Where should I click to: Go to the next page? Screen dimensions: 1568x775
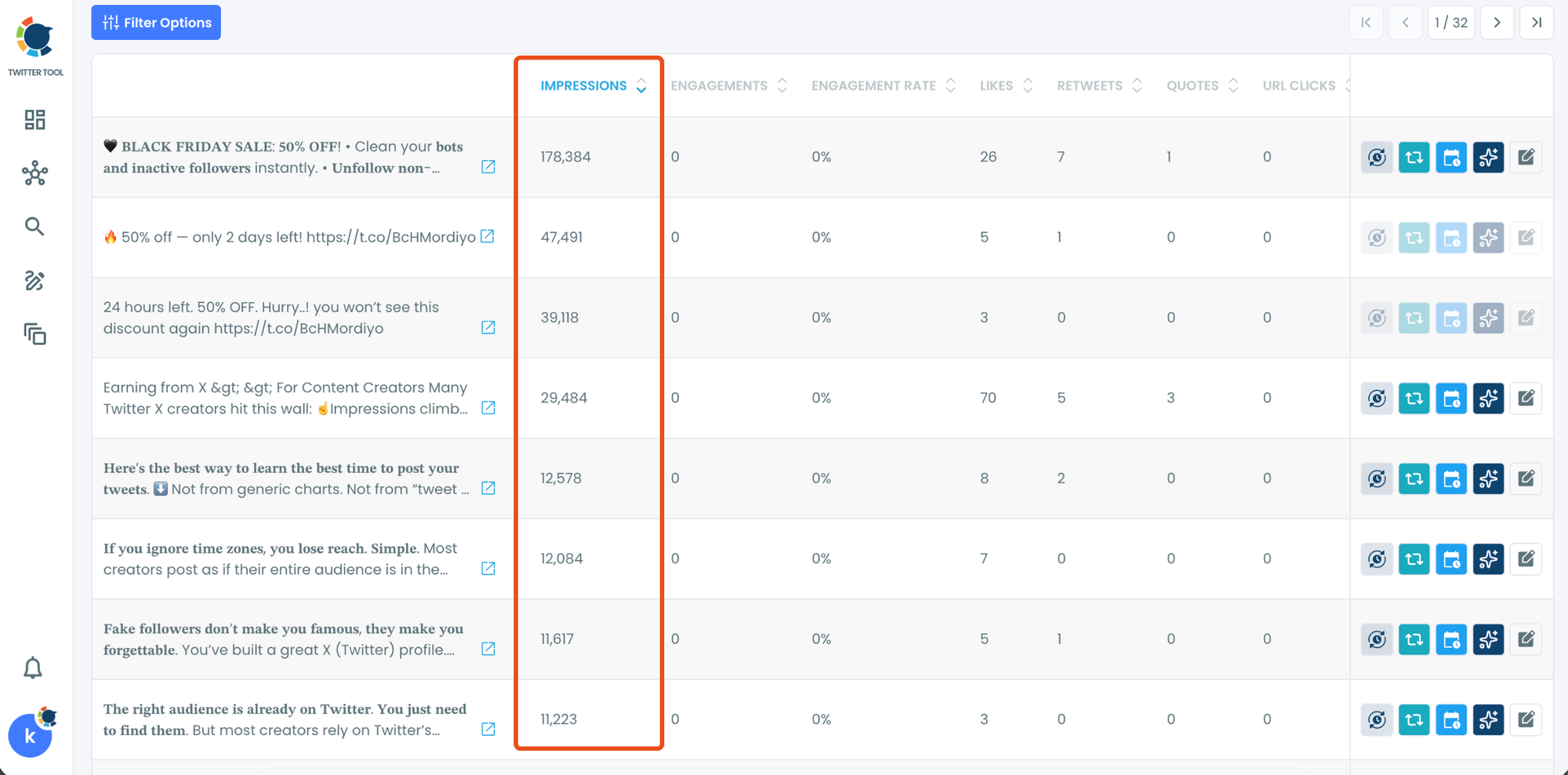coord(1497,23)
